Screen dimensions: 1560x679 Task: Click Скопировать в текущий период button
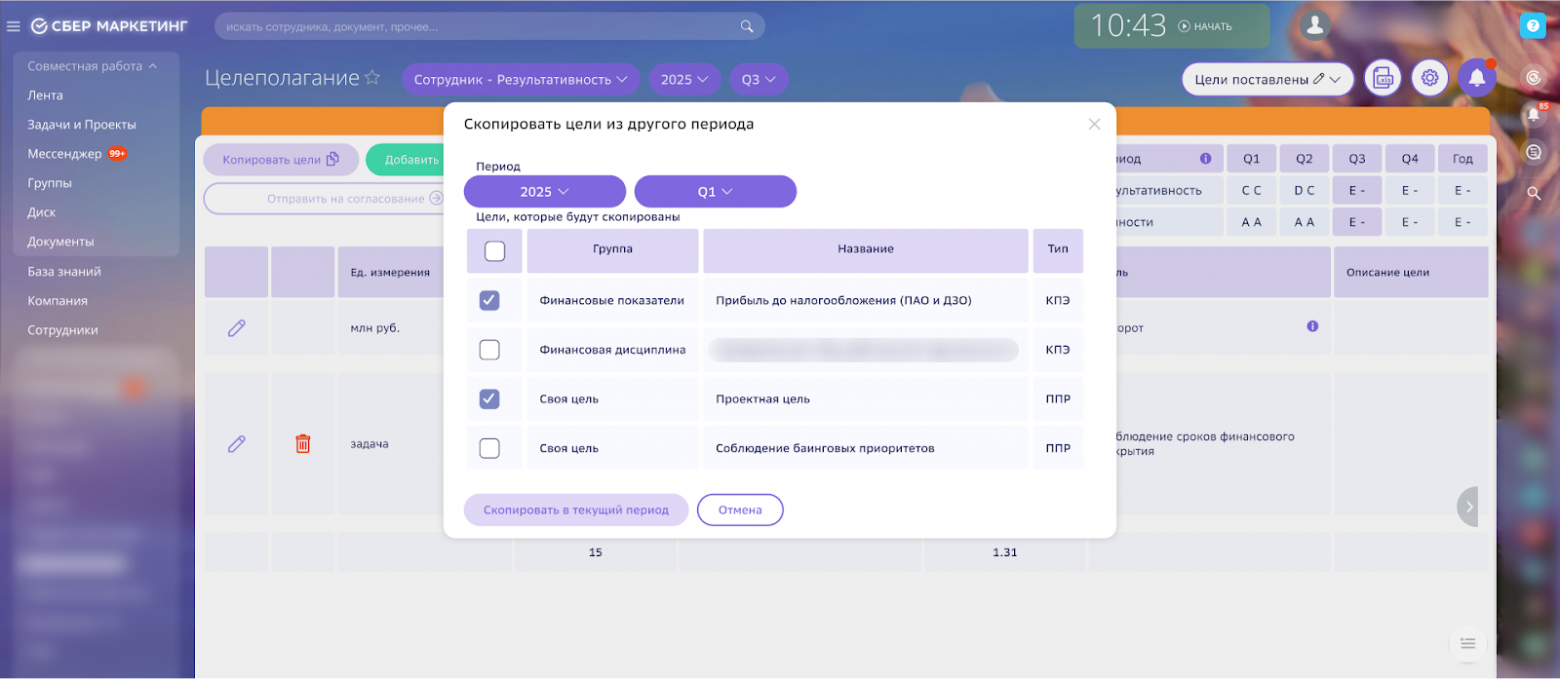click(576, 509)
